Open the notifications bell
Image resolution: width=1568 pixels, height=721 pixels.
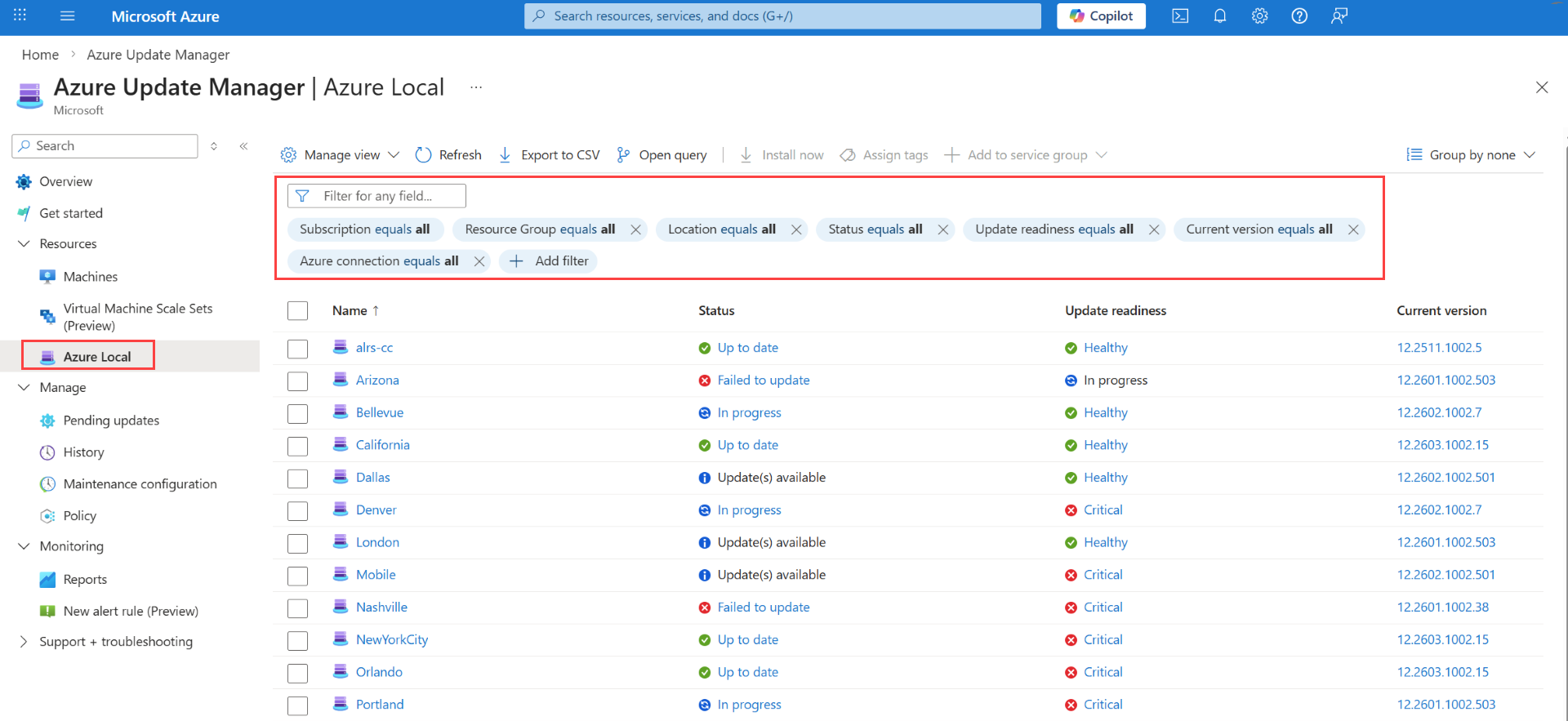tap(1220, 16)
